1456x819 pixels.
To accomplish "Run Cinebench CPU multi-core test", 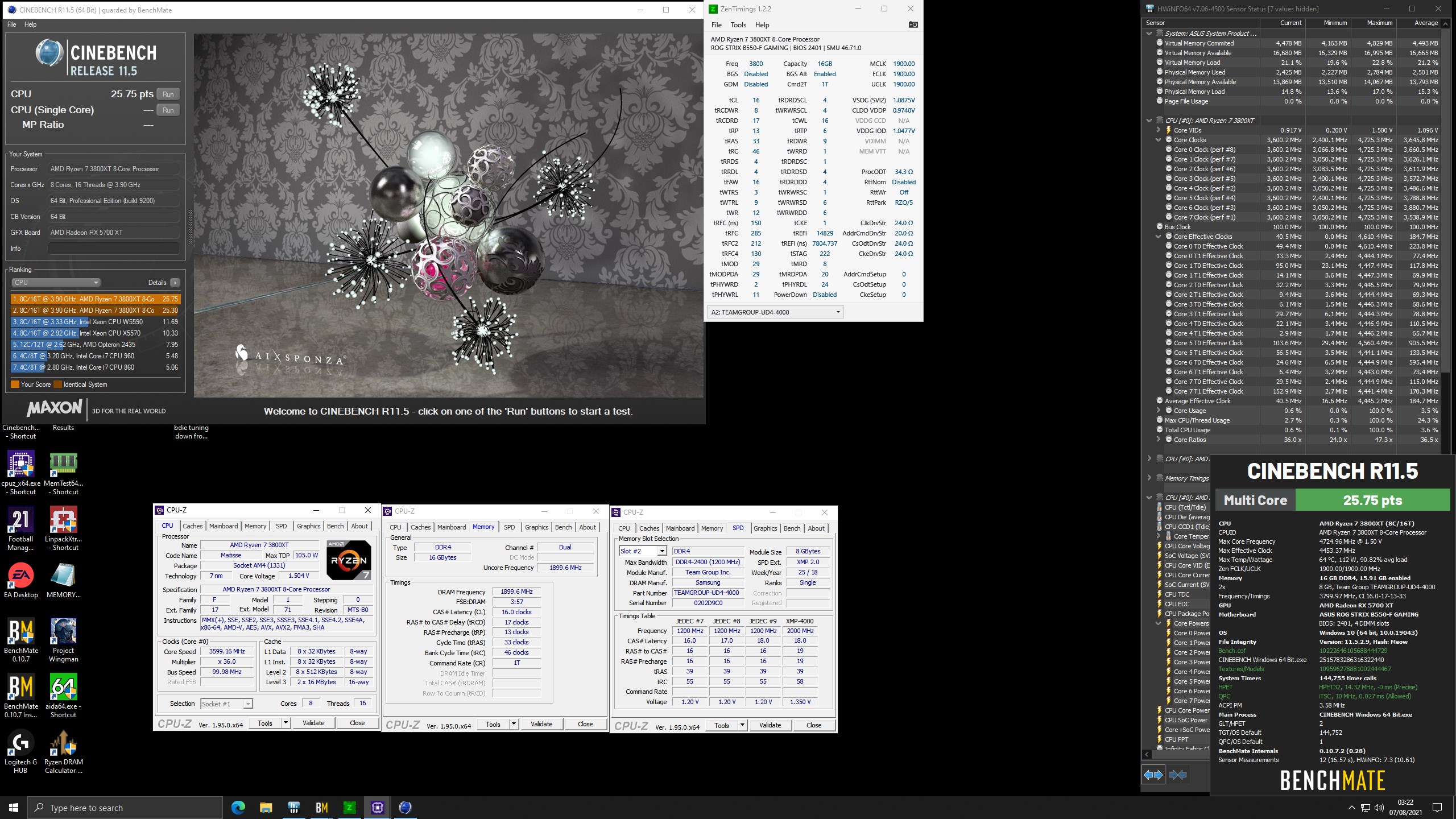I will pos(168,94).
